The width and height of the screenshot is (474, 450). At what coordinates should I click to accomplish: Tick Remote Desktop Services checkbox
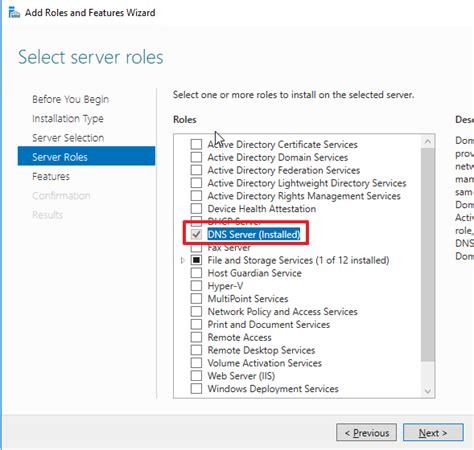coord(196,350)
